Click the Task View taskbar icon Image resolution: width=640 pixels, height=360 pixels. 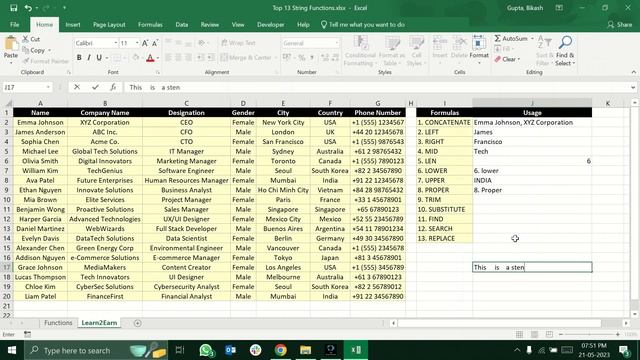click(180, 350)
